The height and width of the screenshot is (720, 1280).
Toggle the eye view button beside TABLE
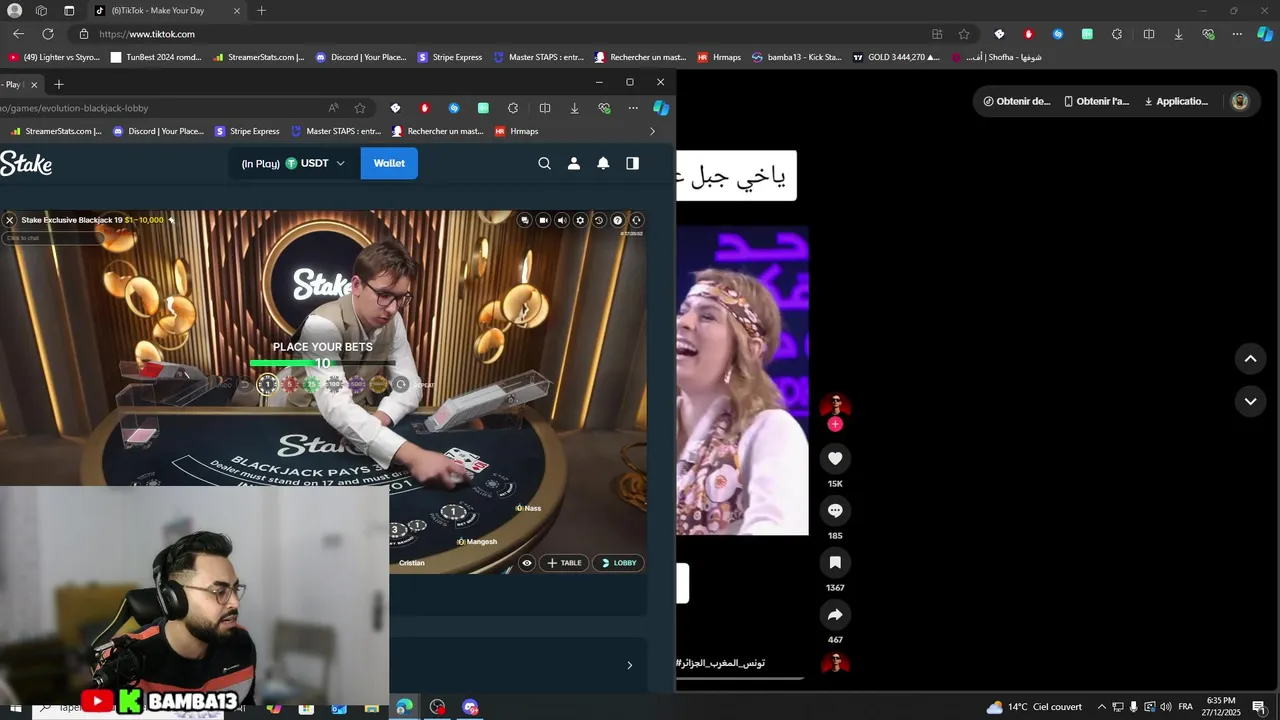pyautogui.click(x=527, y=563)
